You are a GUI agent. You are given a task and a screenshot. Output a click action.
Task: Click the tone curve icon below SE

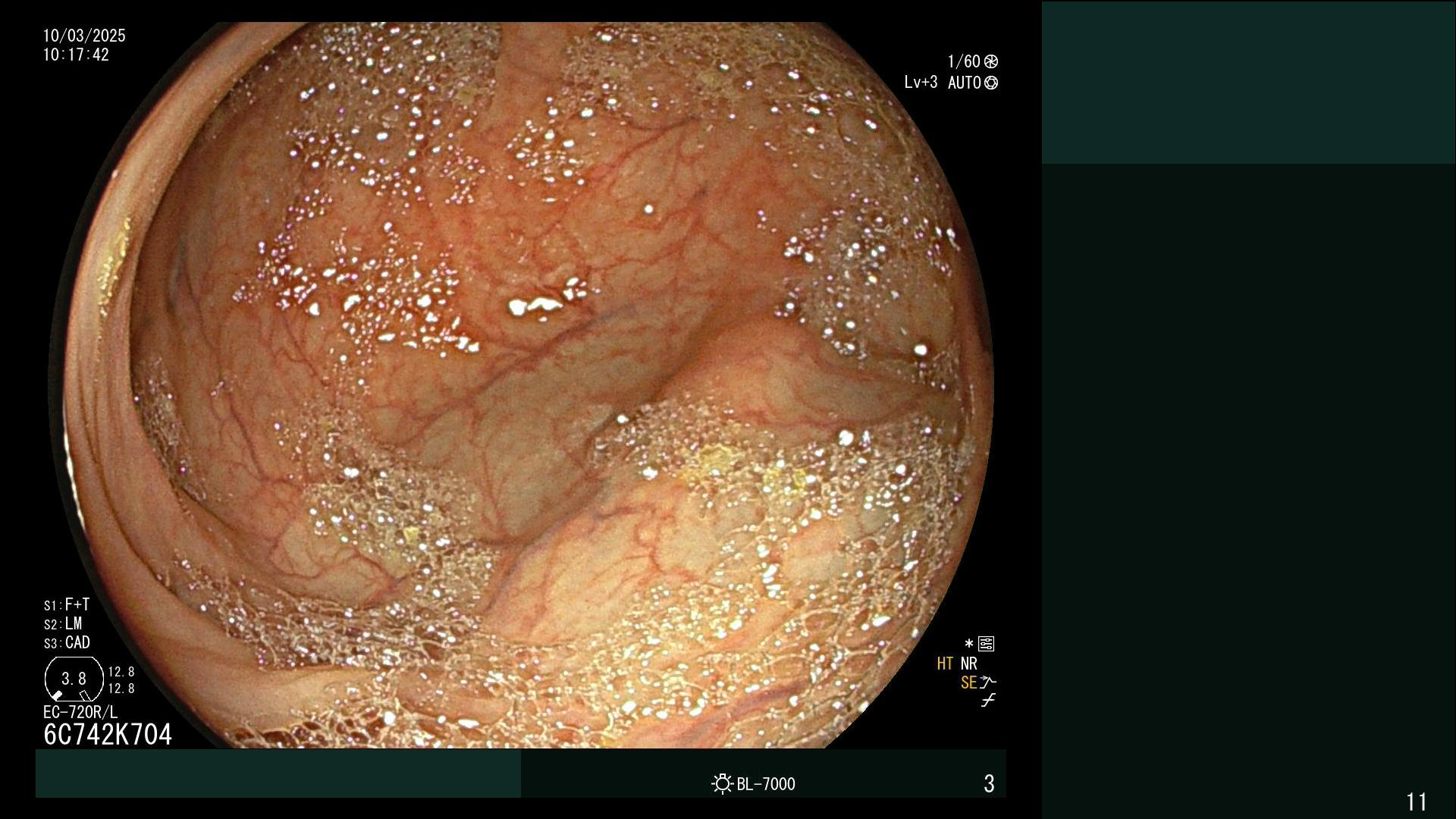coord(988,701)
